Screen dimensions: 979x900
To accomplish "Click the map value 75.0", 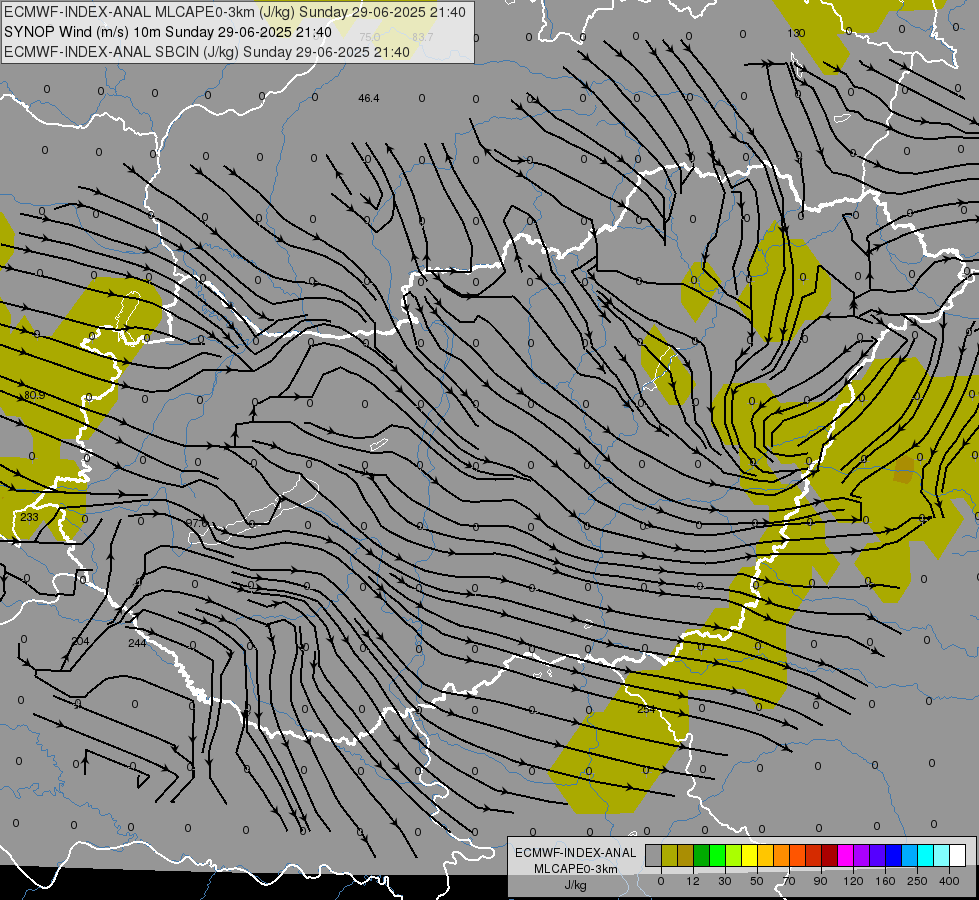I will point(370,37).
